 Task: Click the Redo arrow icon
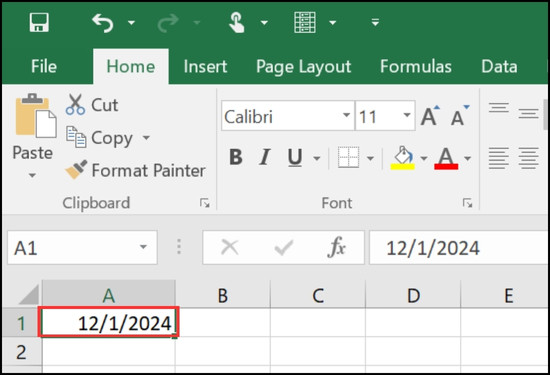[168, 23]
